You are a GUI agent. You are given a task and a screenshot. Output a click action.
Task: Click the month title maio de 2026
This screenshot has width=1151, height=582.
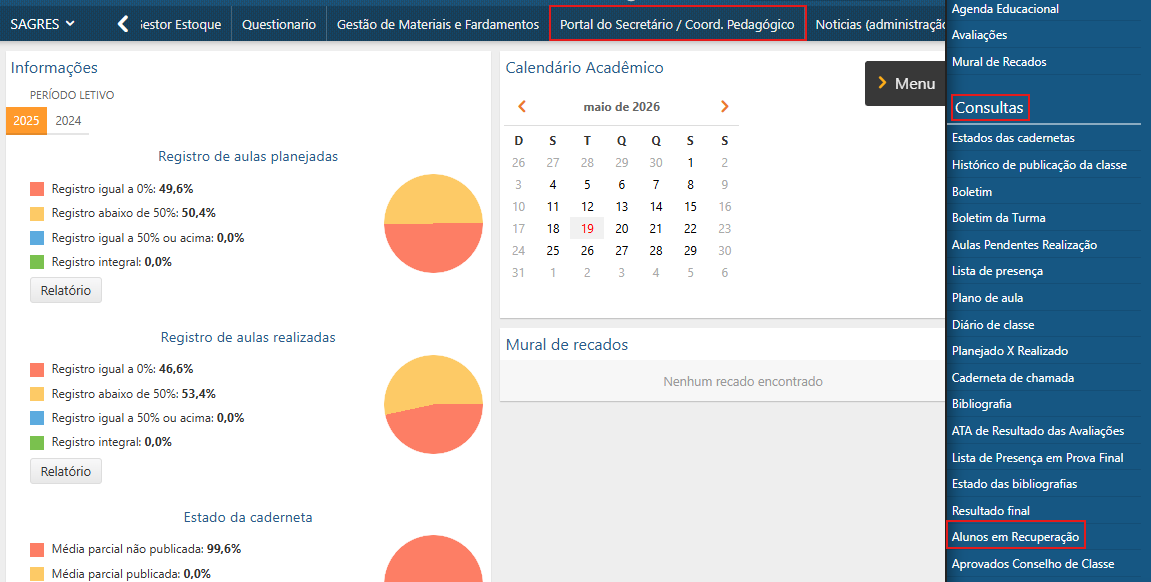click(622, 107)
